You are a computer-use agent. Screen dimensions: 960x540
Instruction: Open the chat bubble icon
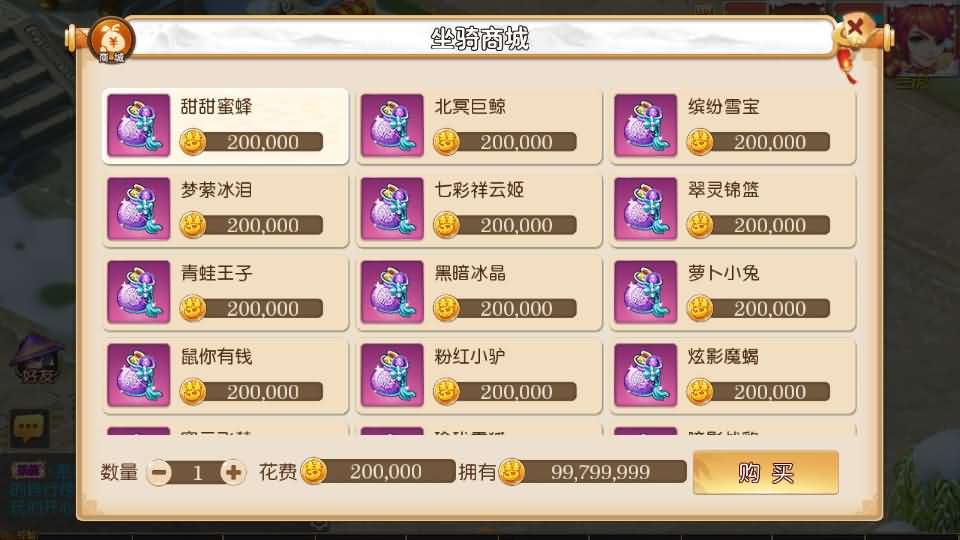(x=29, y=428)
